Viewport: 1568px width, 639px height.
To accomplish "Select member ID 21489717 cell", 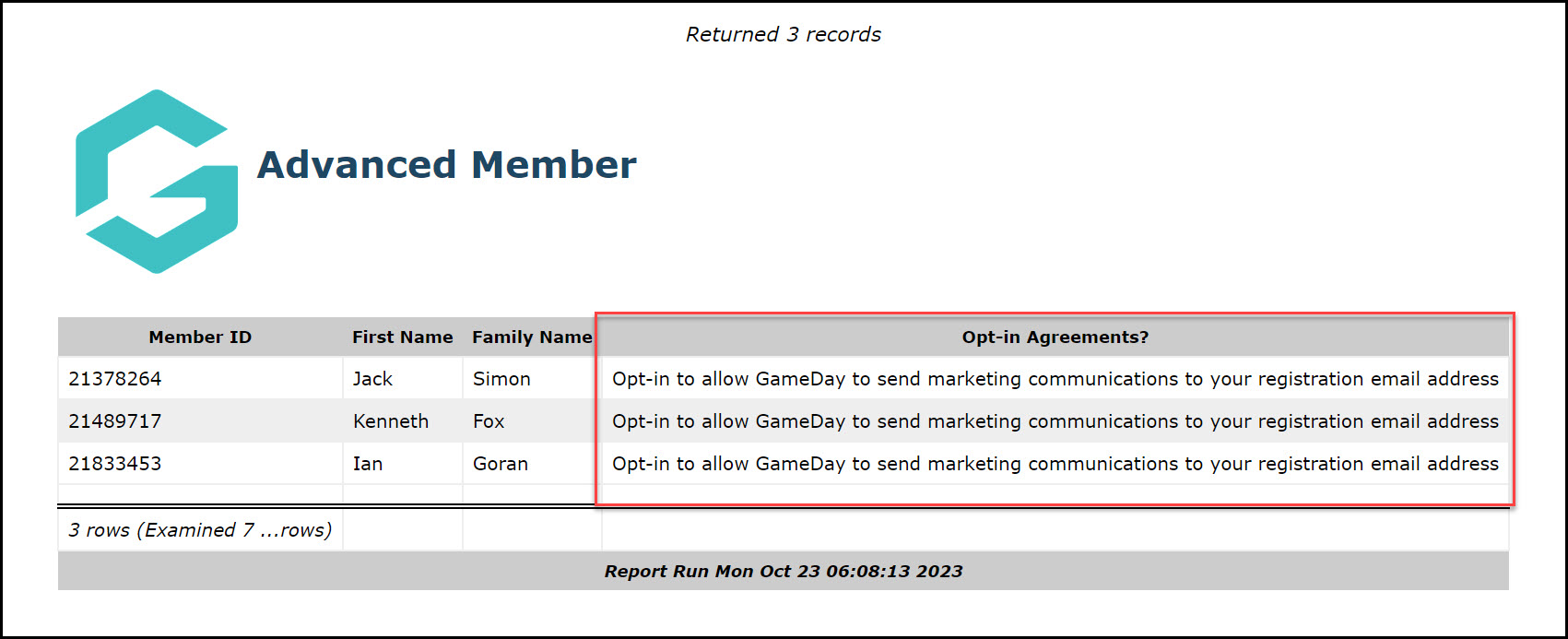I will pos(200,421).
